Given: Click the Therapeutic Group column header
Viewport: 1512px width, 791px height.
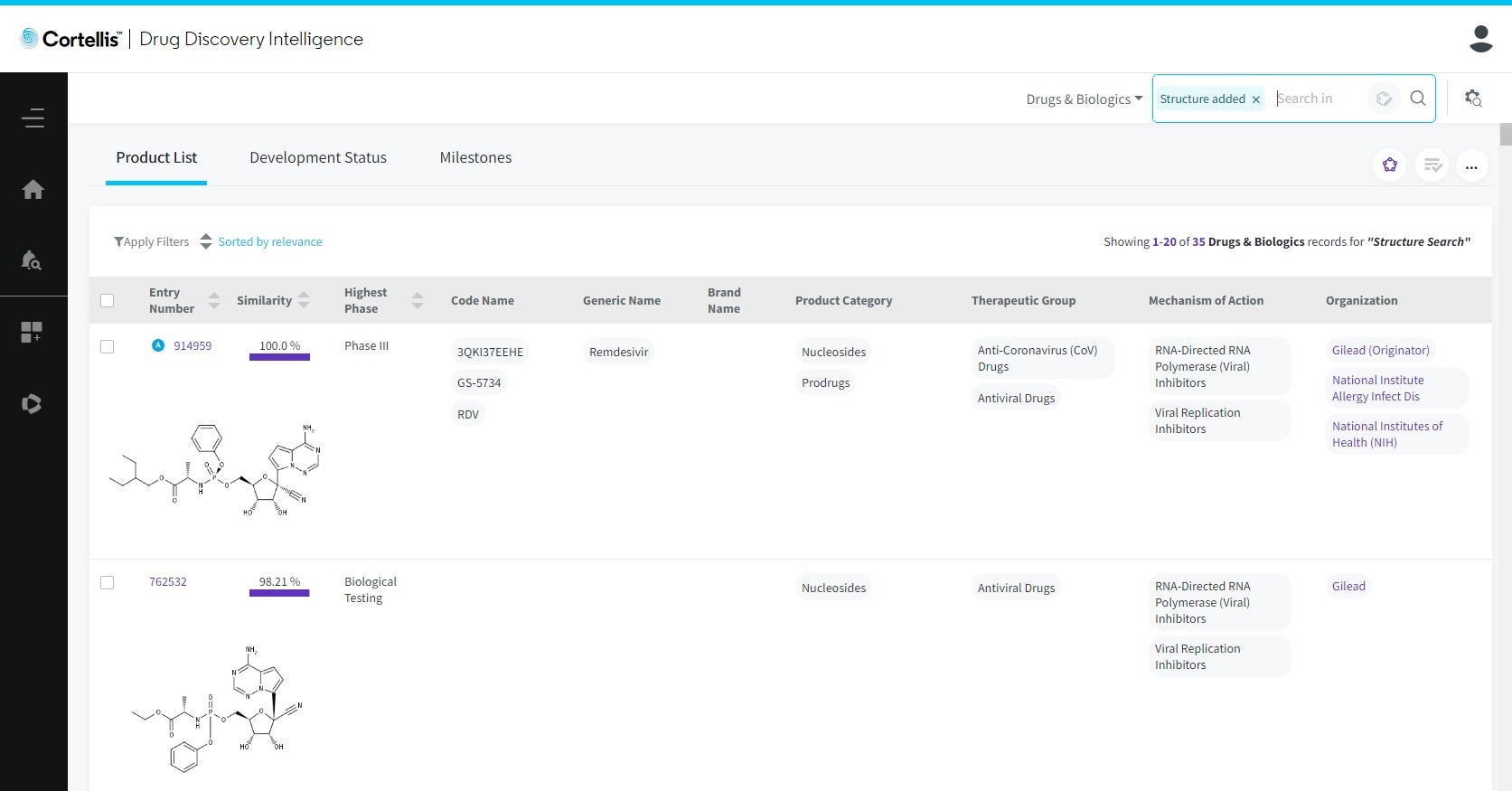Looking at the screenshot, I should tap(1023, 300).
